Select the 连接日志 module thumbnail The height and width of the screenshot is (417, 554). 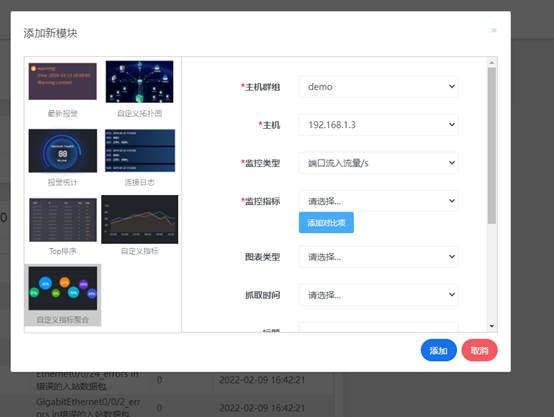pos(140,151)
